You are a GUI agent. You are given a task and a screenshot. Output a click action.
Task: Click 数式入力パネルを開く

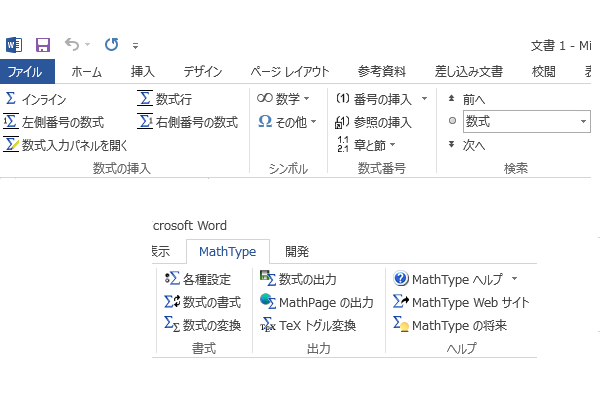coord(65,145)
